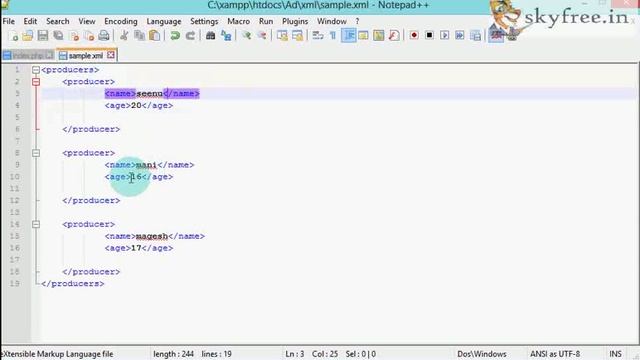The image size is (640, 360).
Task: Collapse the producer fold on line 8
Action: click(36, 153)
